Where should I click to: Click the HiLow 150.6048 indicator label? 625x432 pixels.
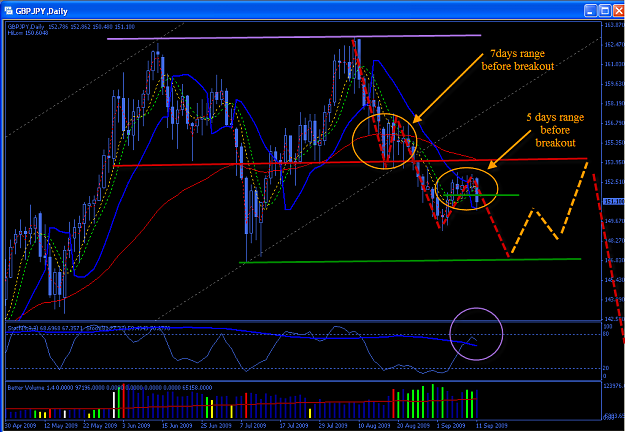tap(28, 33)
